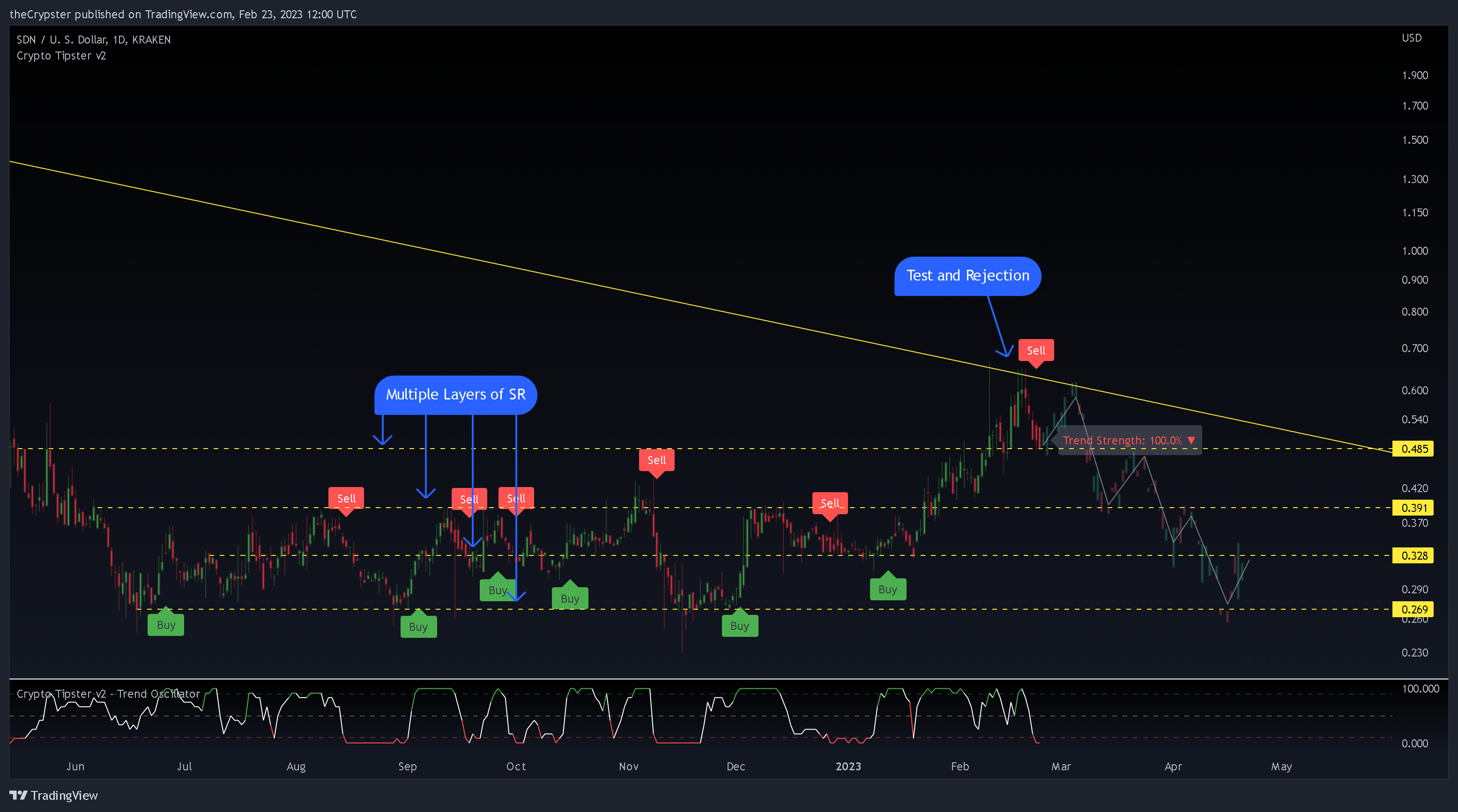The image size is (1458, 812).
Task: Click the Jul label on time axis
Action: [x=185, y=766]
